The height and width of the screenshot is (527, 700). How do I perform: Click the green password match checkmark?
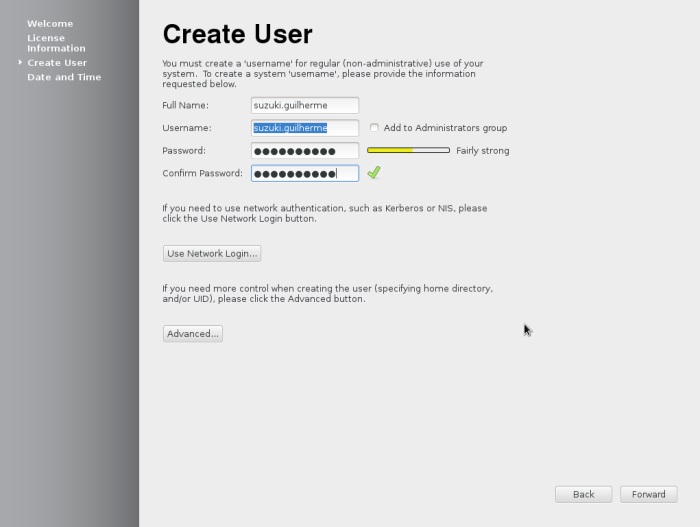[373, 173]
